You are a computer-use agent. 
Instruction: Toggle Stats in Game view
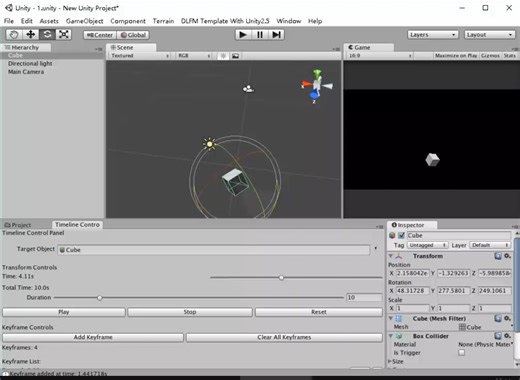click(x=510, y=56)
